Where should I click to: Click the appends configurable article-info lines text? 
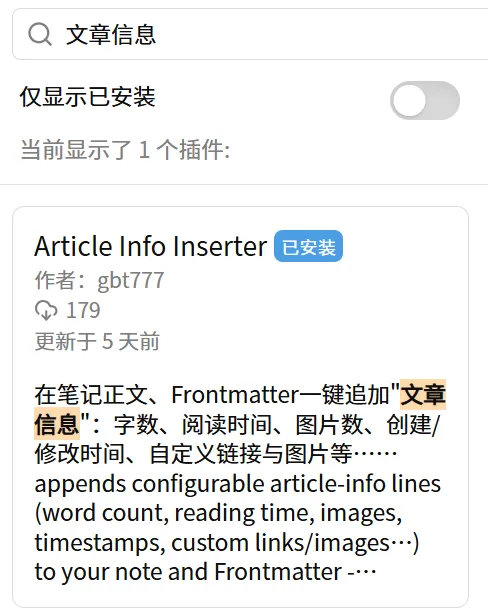point(238,484)
